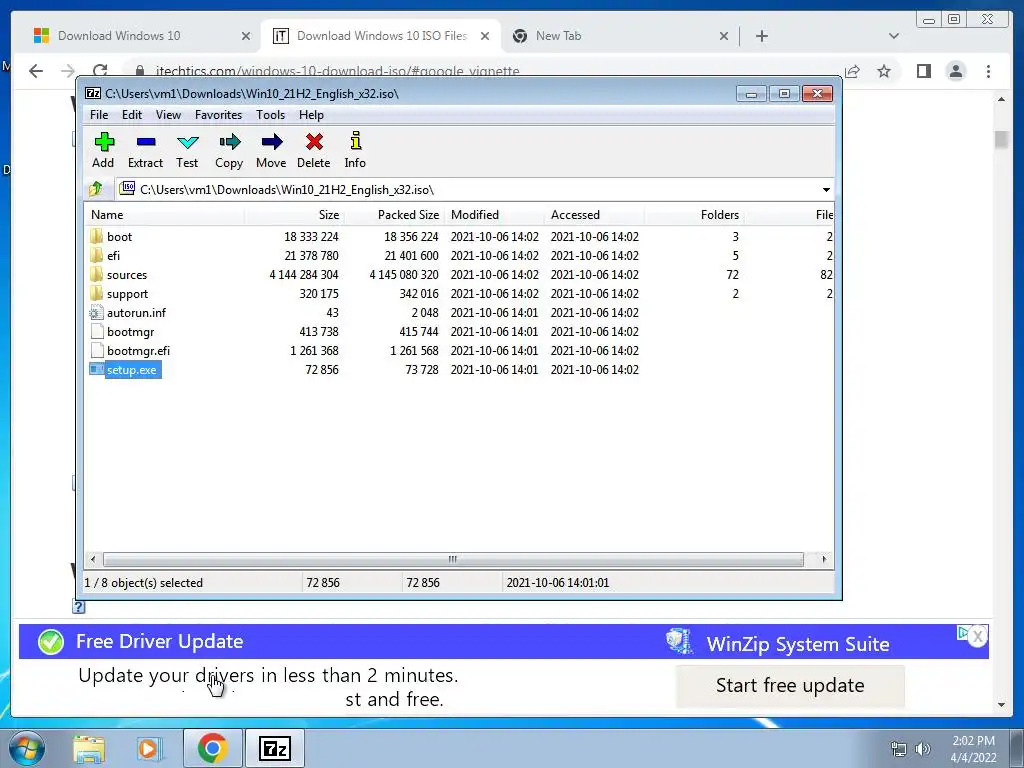Open the Help menu
1024x768 pixels.
(x=312, y=115)
